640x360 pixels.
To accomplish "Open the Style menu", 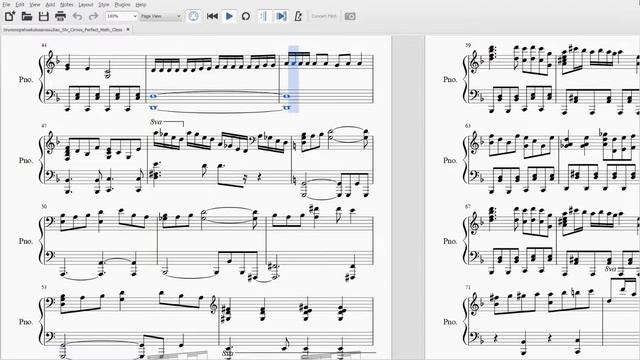I will [104, 4].
